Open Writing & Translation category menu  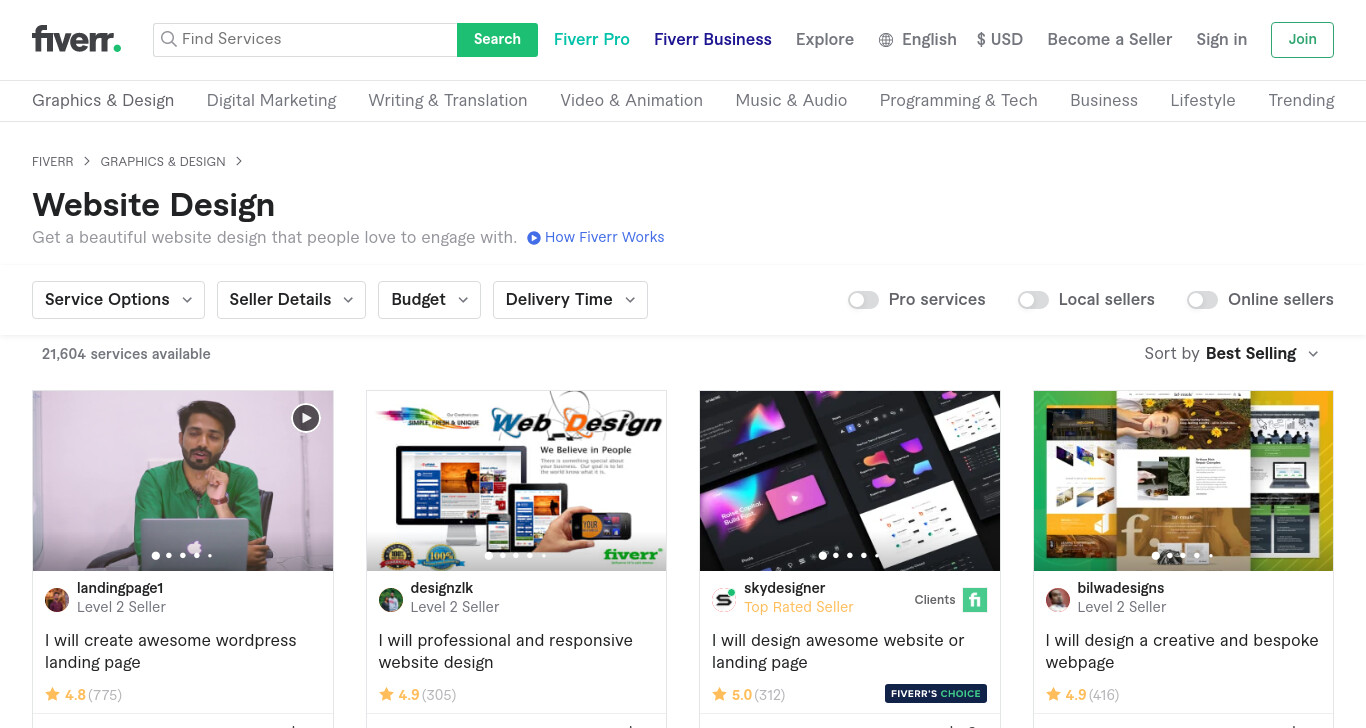pos(448,100)
